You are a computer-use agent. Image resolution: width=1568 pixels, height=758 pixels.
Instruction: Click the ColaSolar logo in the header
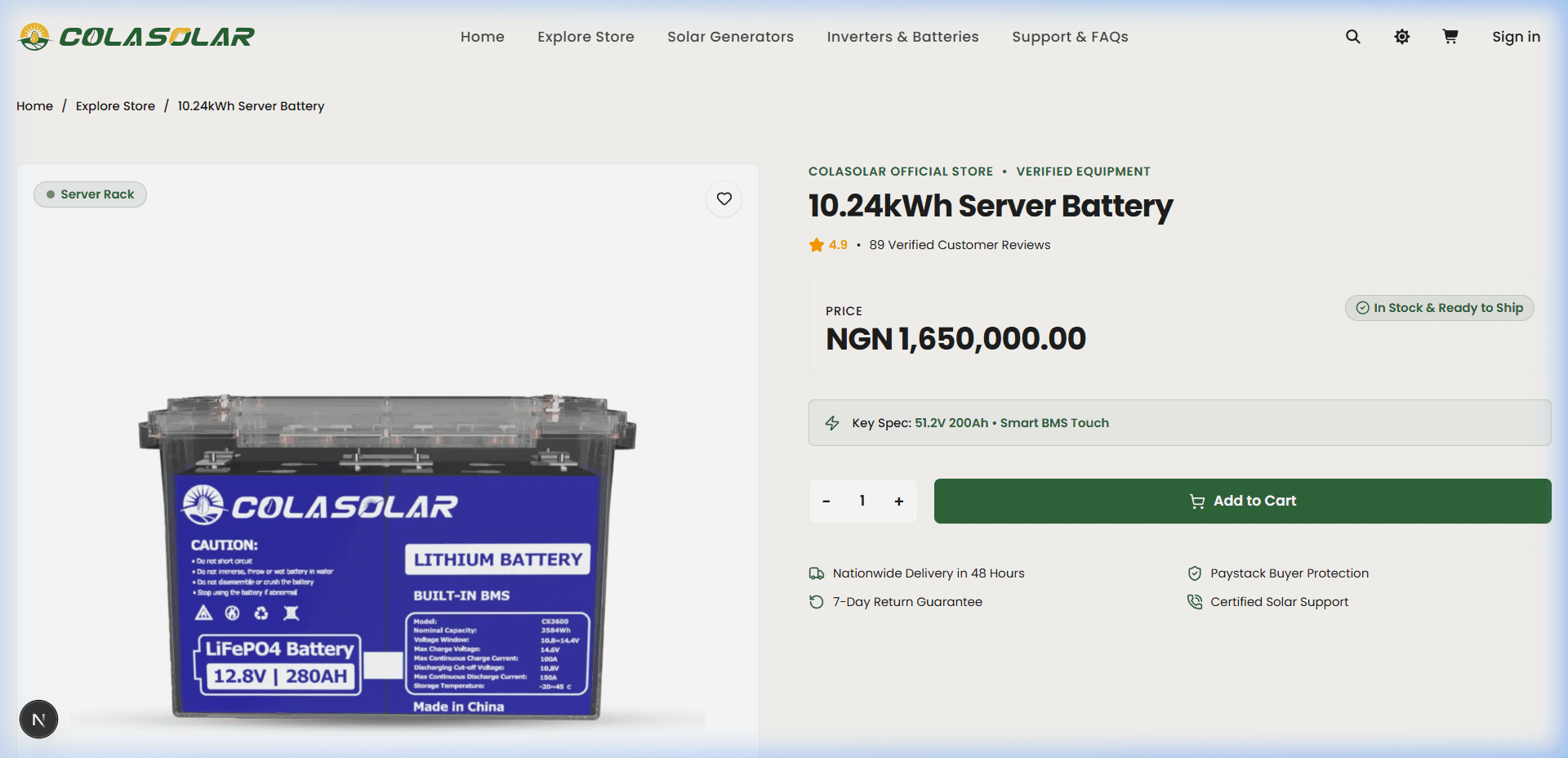point(136,37)
